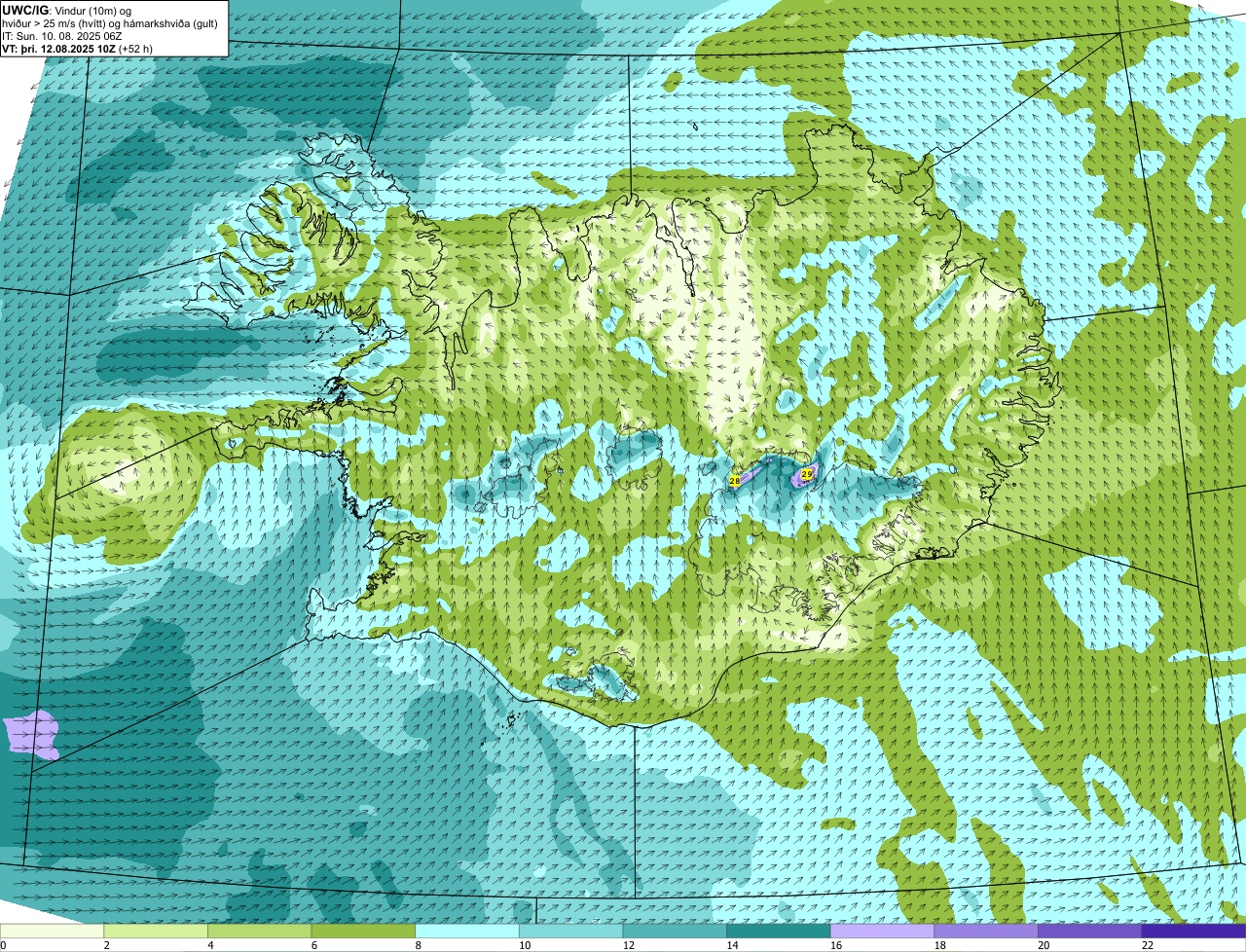
Task: Click the 'IT: Sun. 10. 08. 2025 06Z' line
Action: pos(62,36)
